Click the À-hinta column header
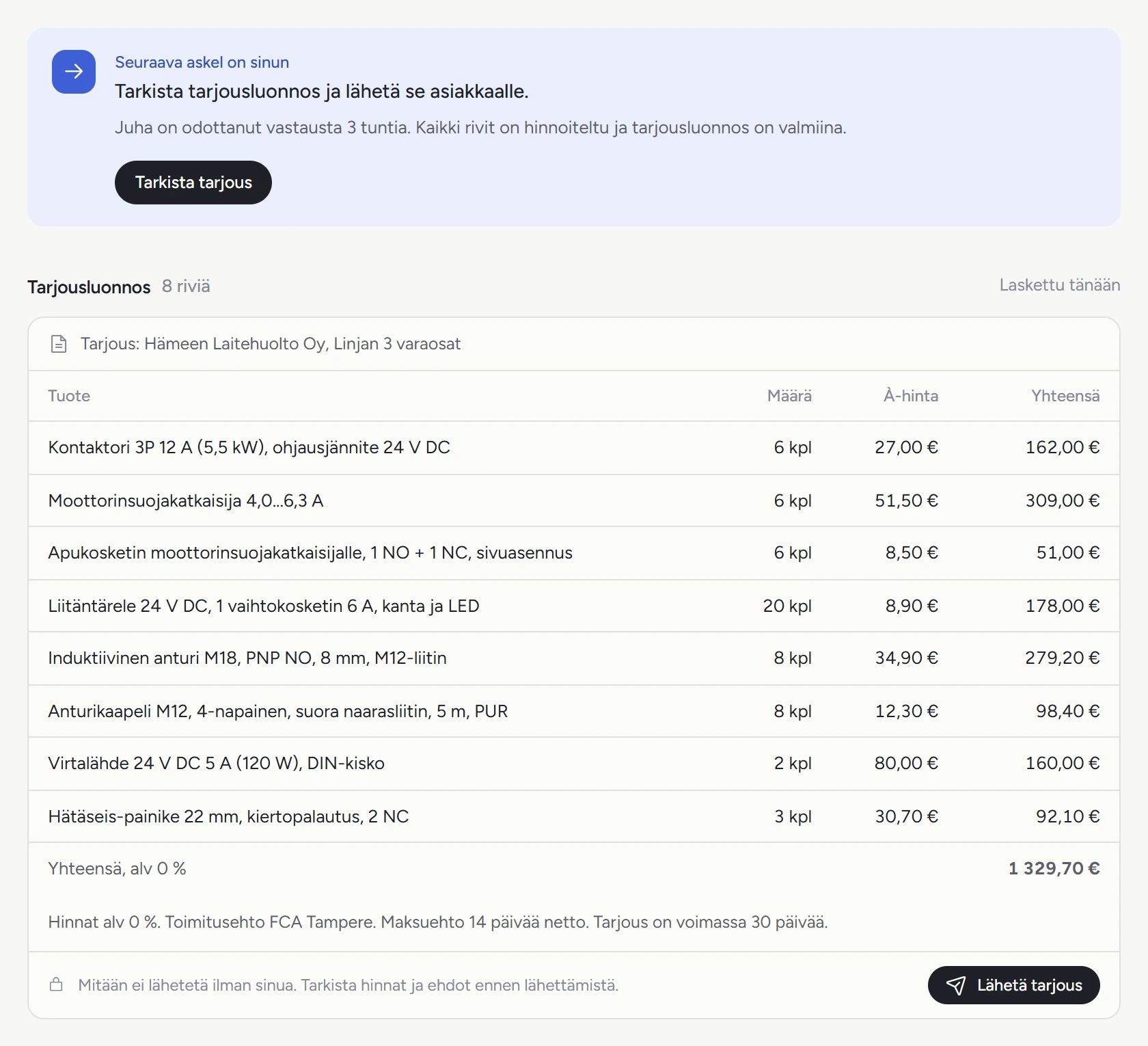Viewport: 1148px width, 1046px height. click(x=911, y=396)
